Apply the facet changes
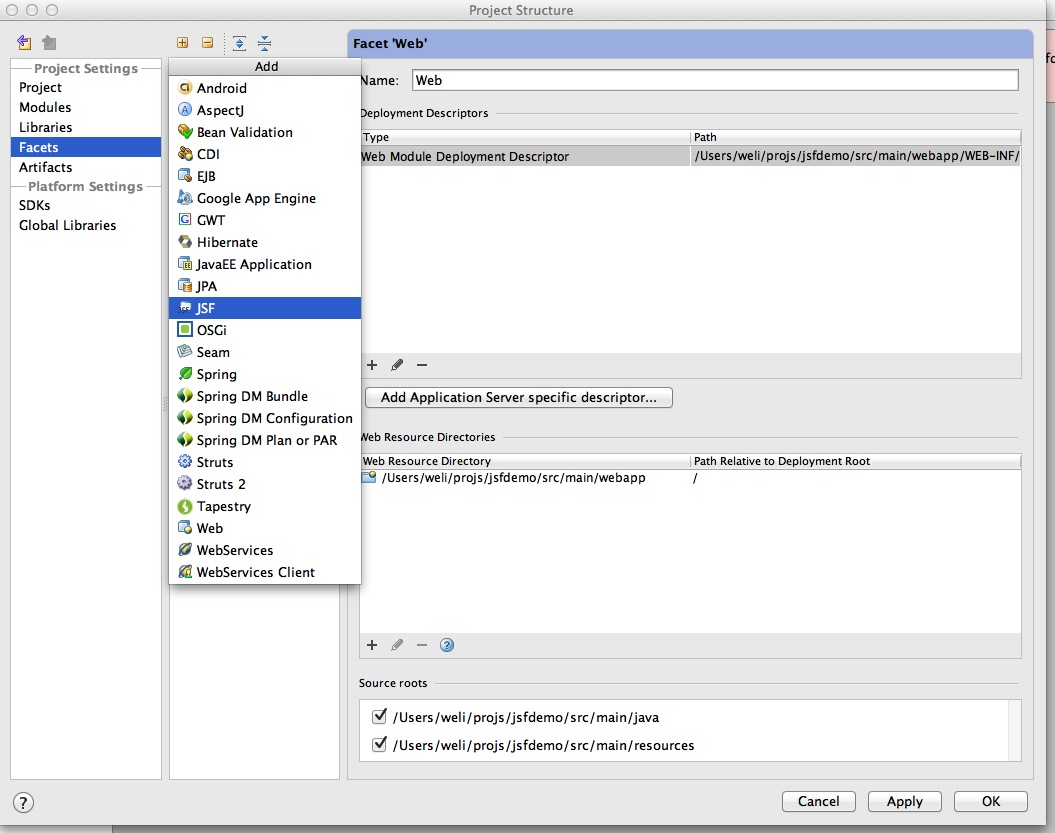 click(x=904, y=801)
